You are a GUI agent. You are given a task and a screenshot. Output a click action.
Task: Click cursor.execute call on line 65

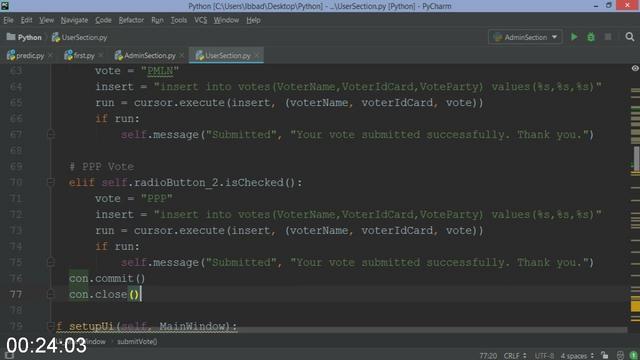pyautogui.click(x=308, y=103)
